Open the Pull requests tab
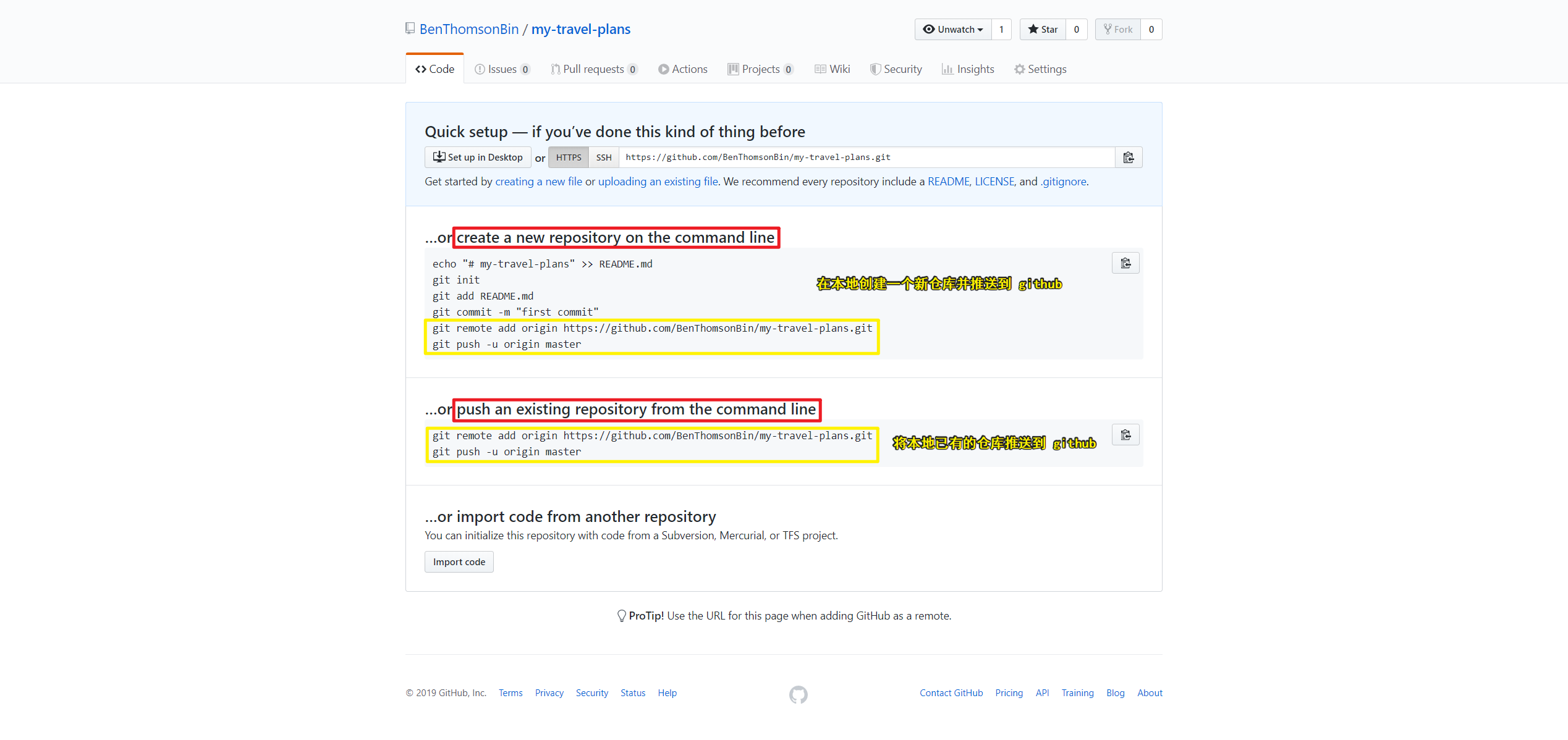 [594, 69]
